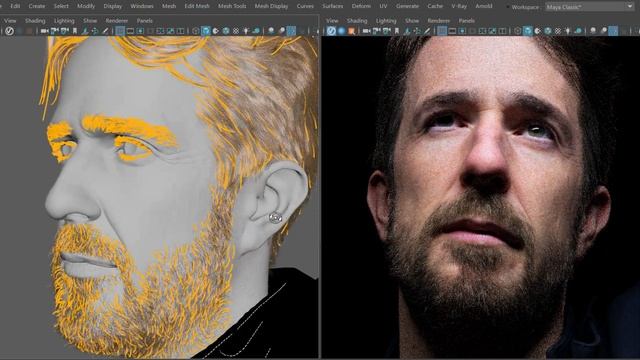Open the Mesh Tools menu
This screenshot has height=360, width=640.
point(232,6)
